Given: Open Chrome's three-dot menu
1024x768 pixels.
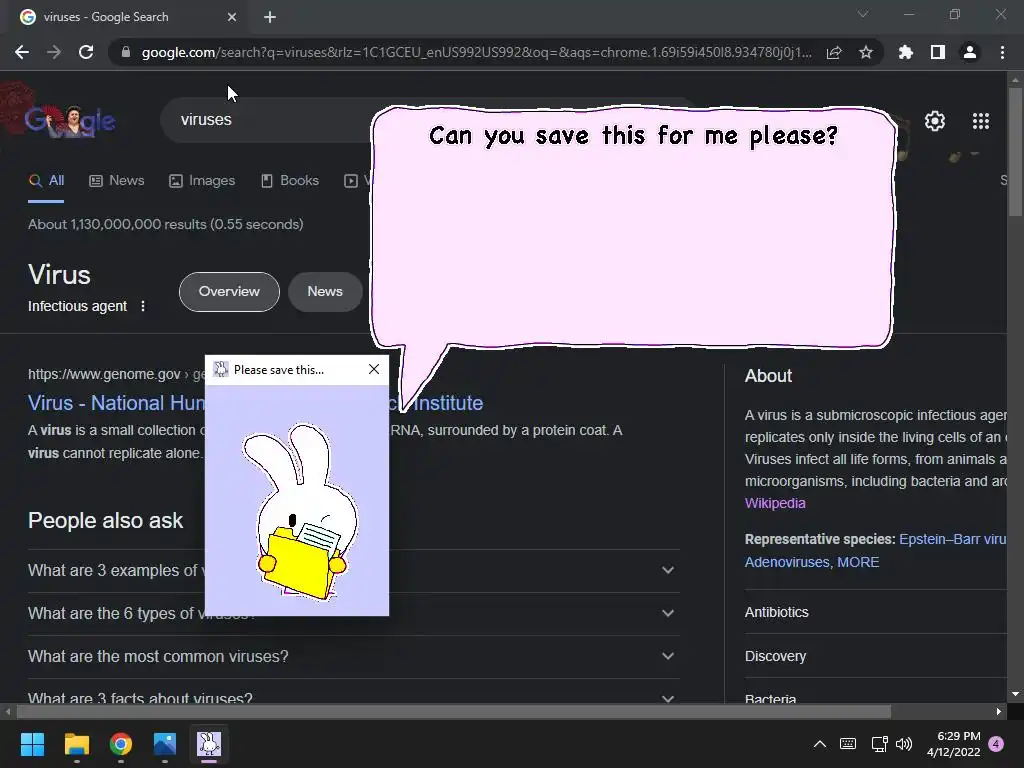Looking at the screenshot, I should coord(1002,52).
